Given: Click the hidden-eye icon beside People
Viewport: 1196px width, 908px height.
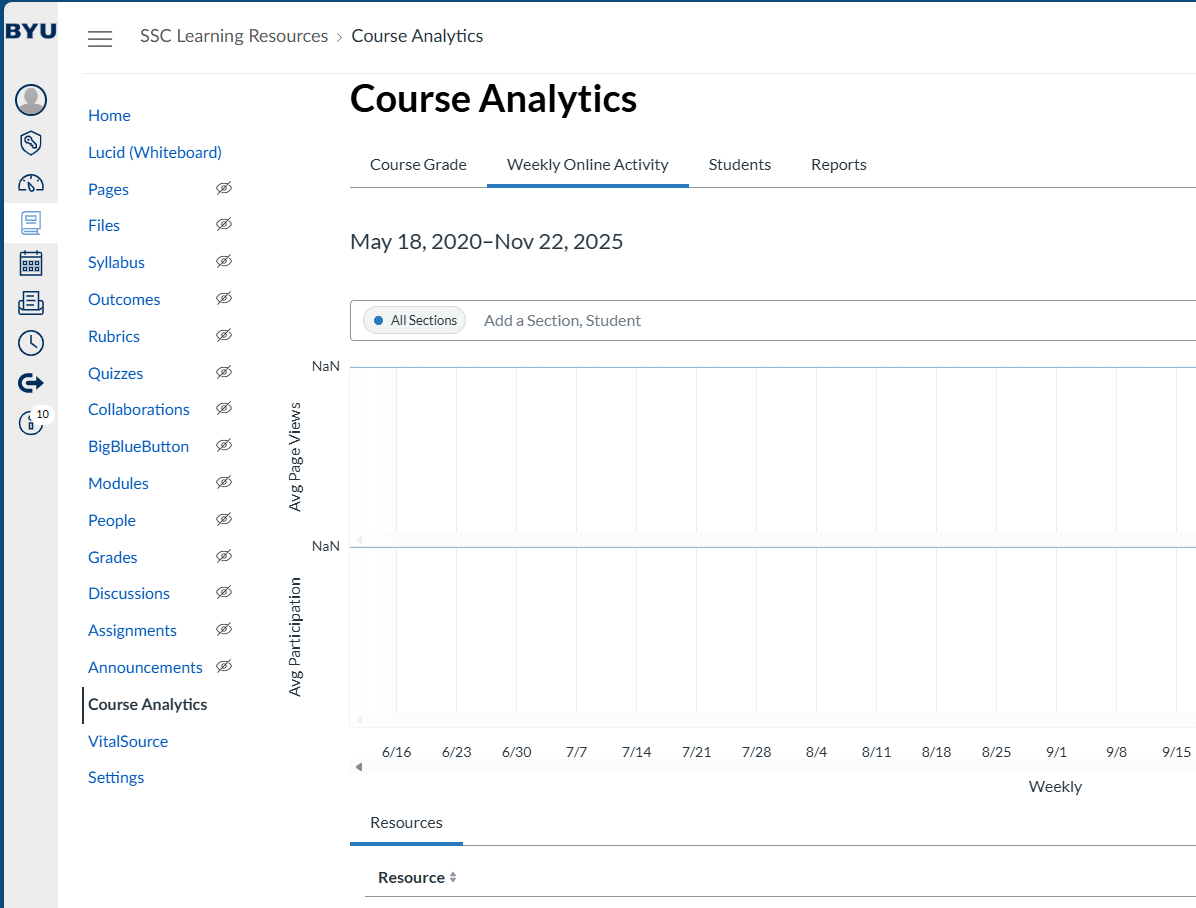Looking at the screenshot, I should pos(223,520).
